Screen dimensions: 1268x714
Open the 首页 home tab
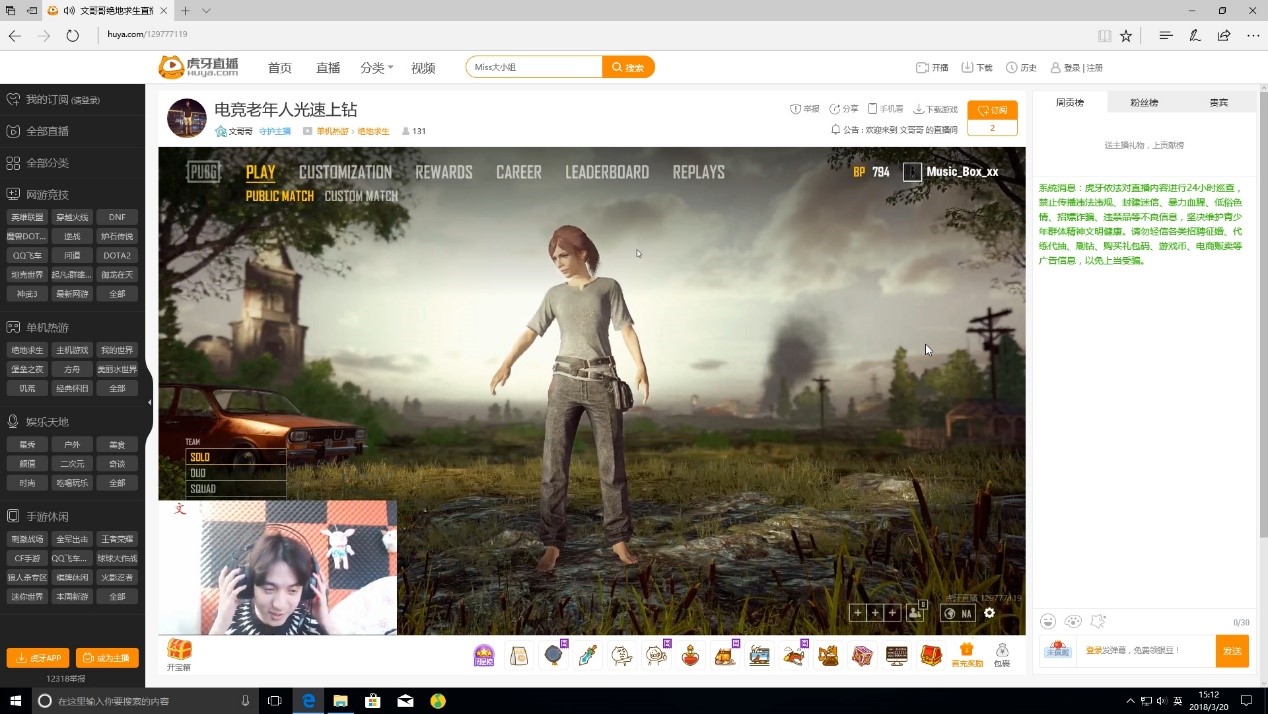pyautogui.click(x=280, y=68)
